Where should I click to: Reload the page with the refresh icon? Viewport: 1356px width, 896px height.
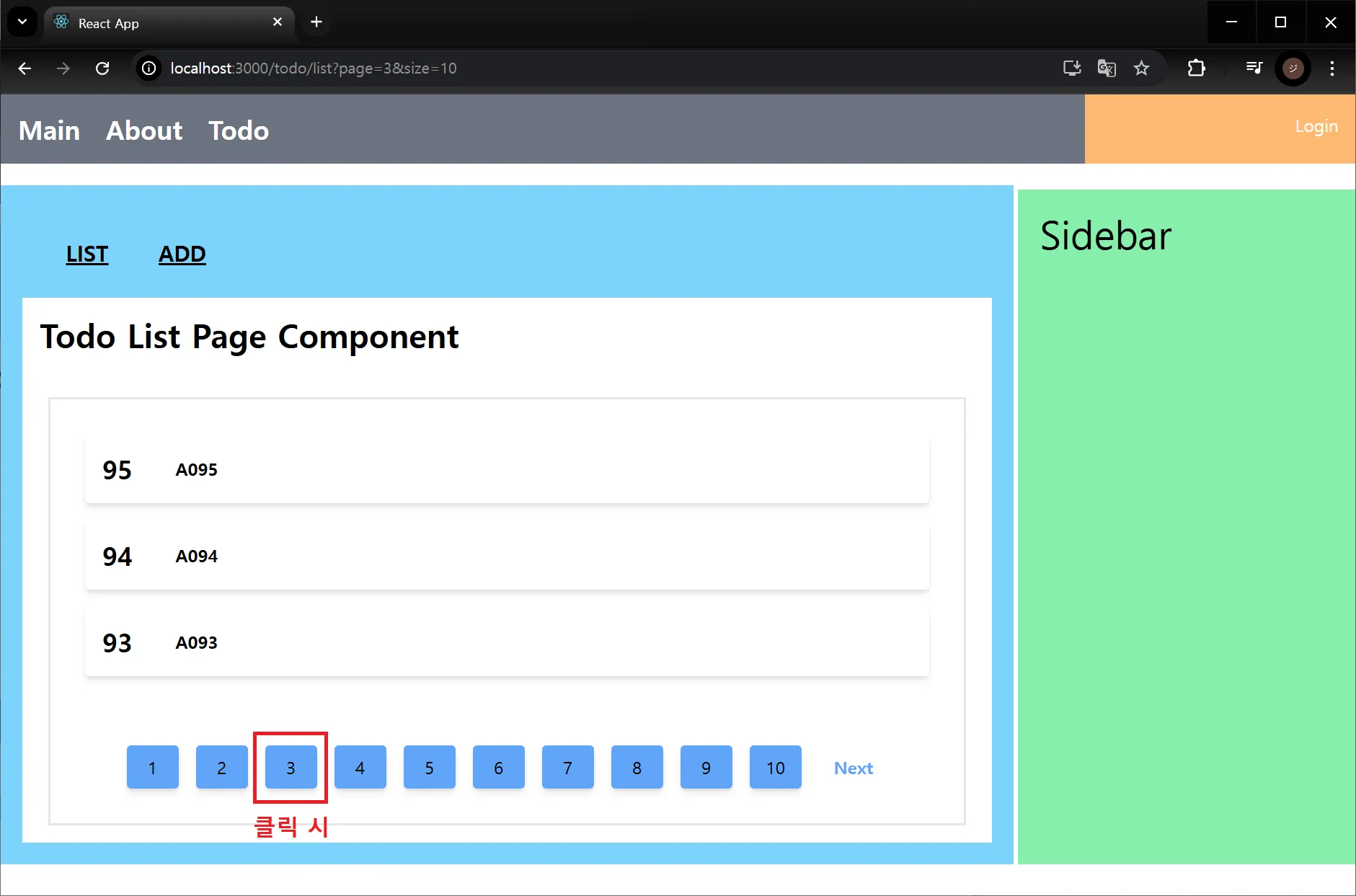tap(102, 68)
